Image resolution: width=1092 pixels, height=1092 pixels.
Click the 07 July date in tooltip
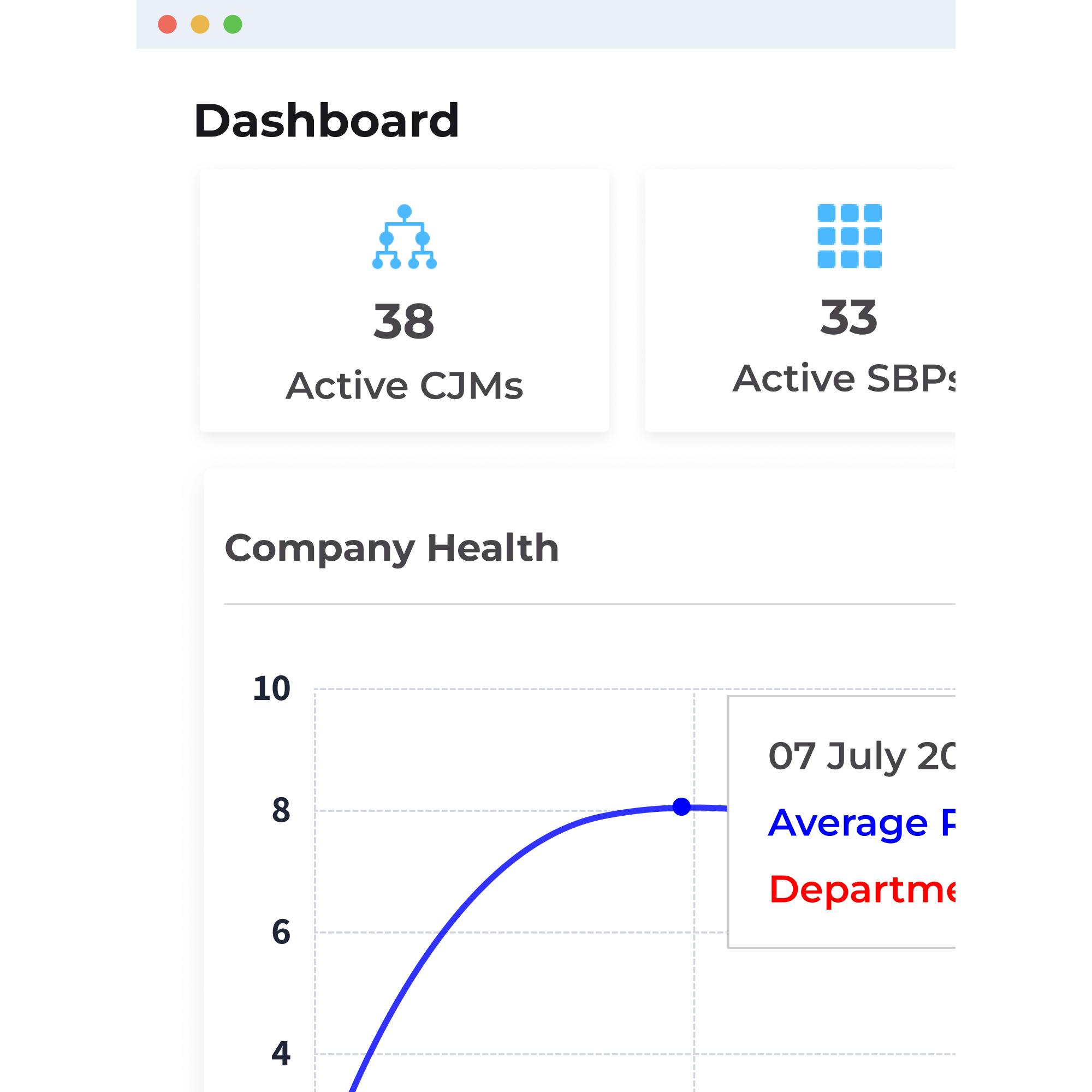point(862,756)
